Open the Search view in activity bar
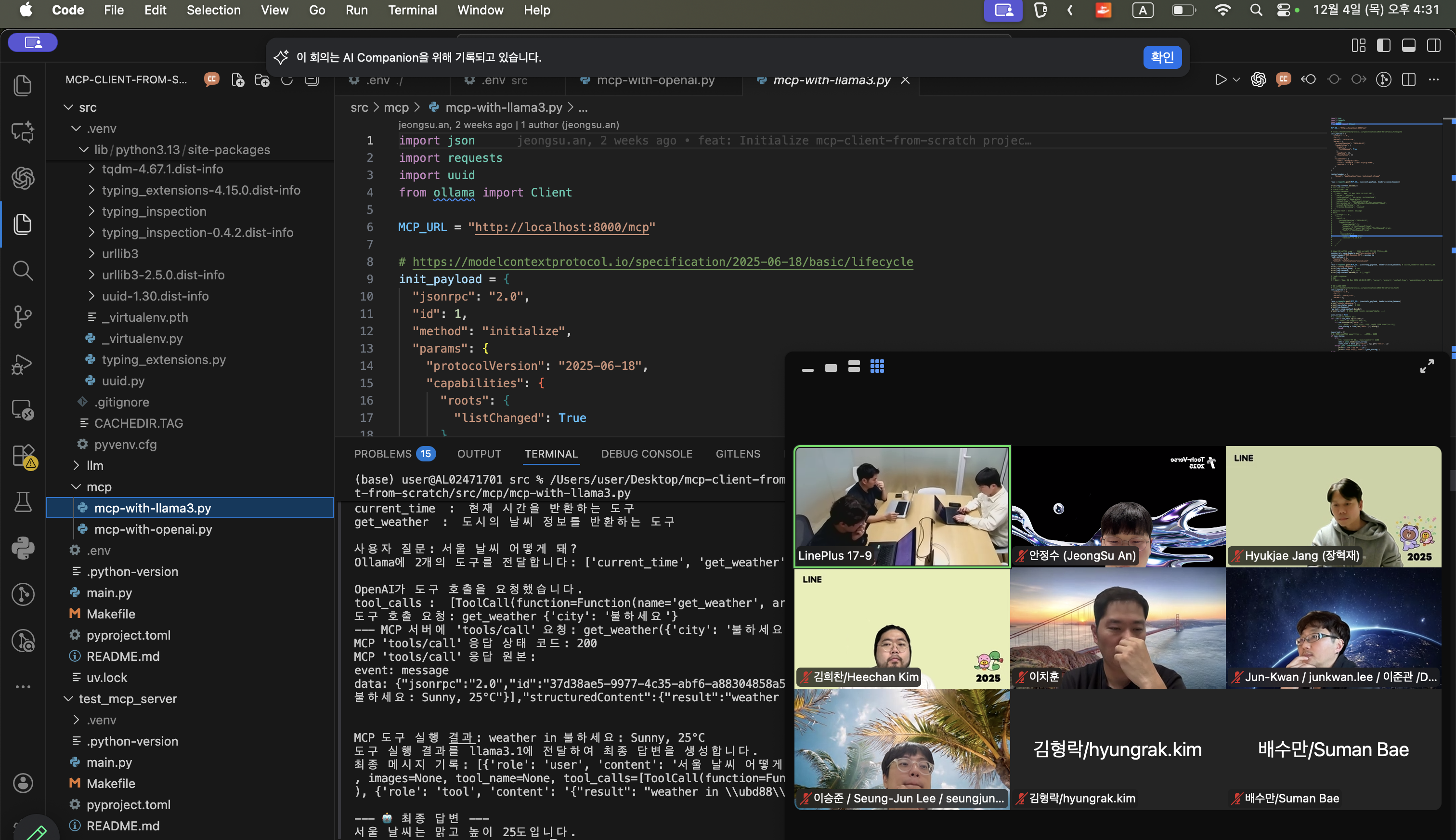This screenshot has width=1456, height=840. [23, 271]
